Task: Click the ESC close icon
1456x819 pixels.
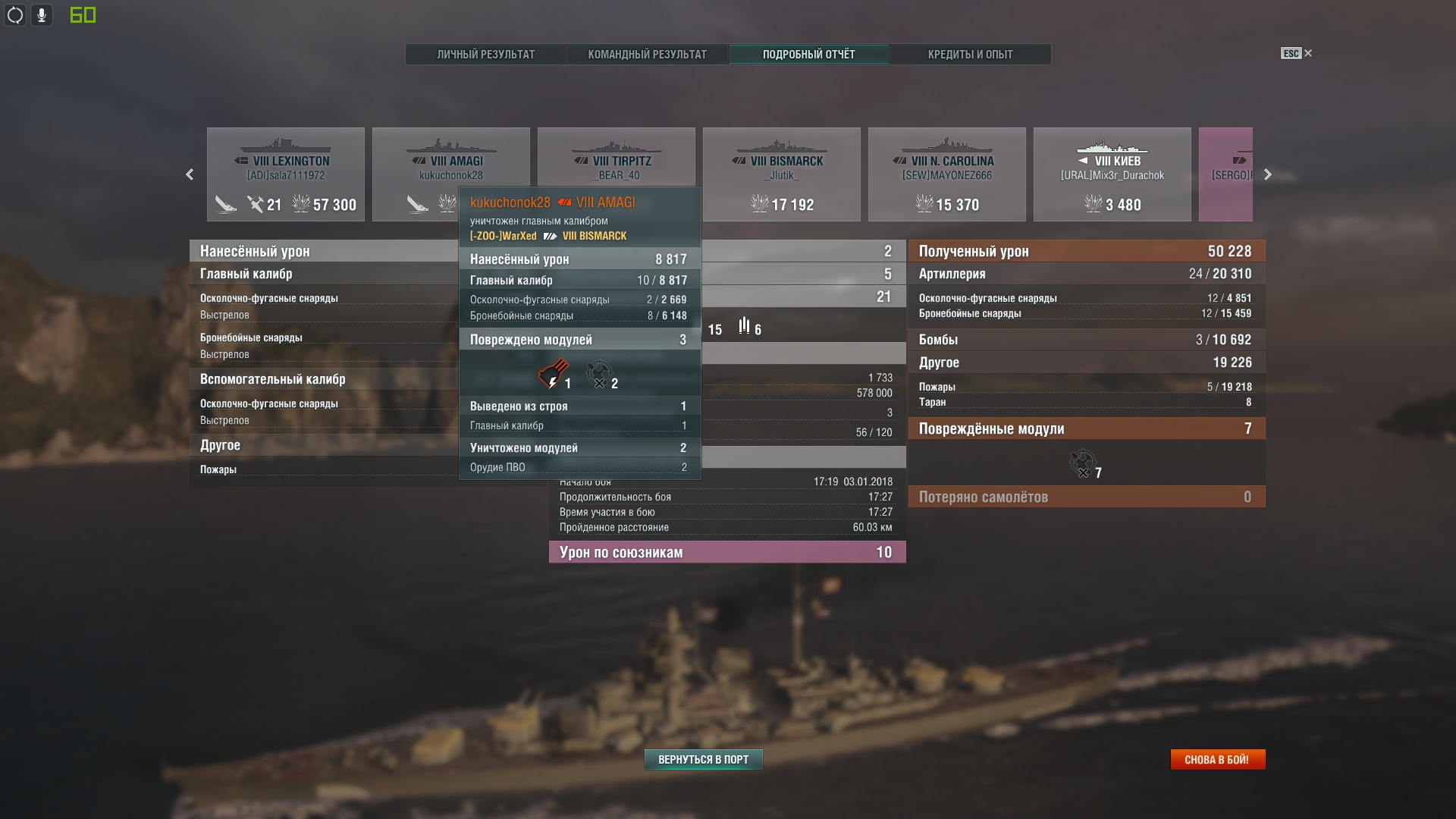Action: tap(1297, 53)
